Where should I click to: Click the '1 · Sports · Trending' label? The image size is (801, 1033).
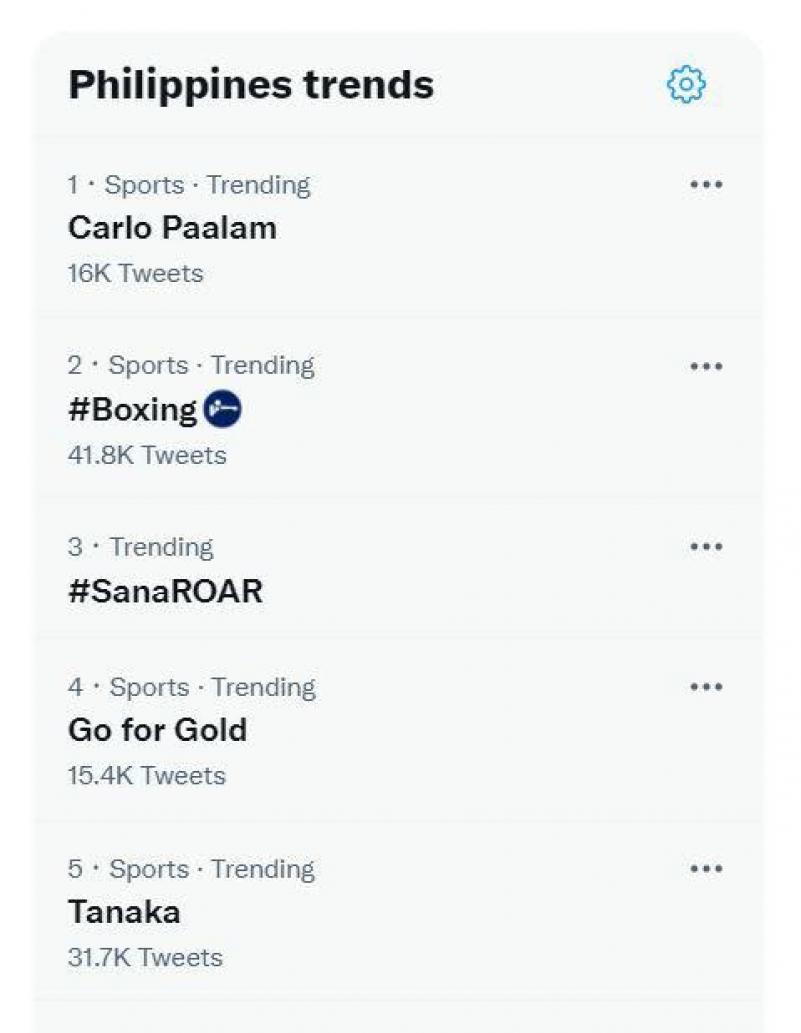point(189,185)
